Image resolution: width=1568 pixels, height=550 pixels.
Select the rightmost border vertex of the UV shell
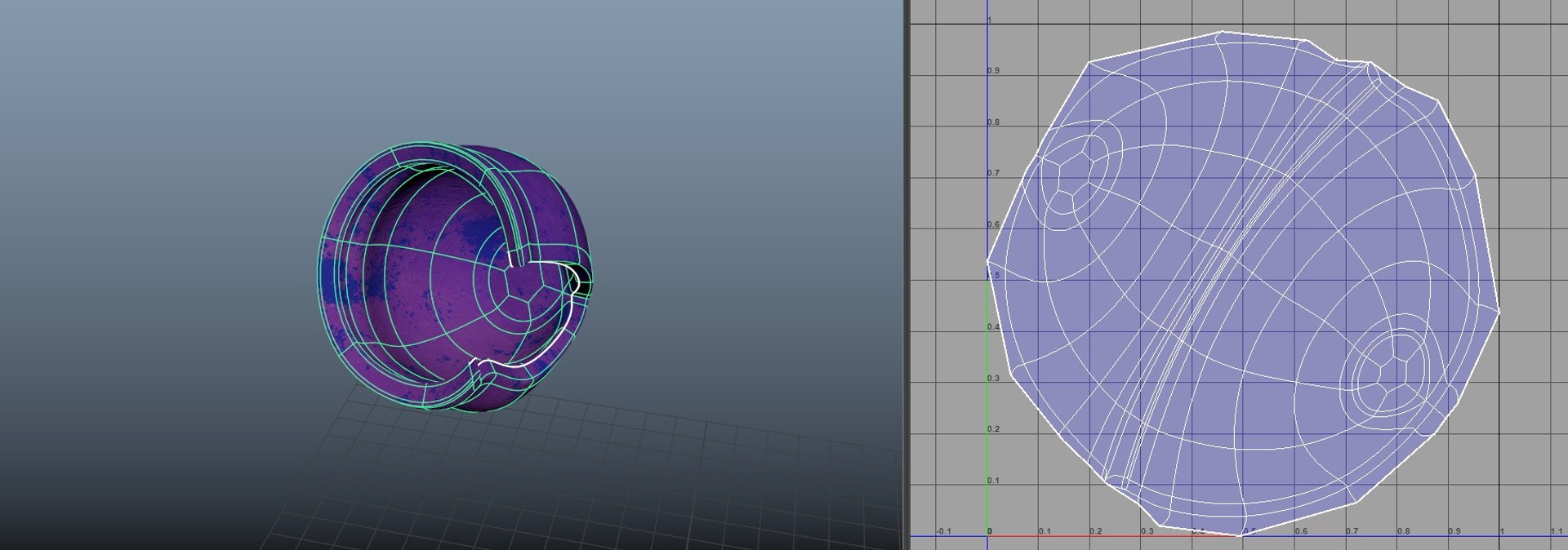pos(1499,312)
